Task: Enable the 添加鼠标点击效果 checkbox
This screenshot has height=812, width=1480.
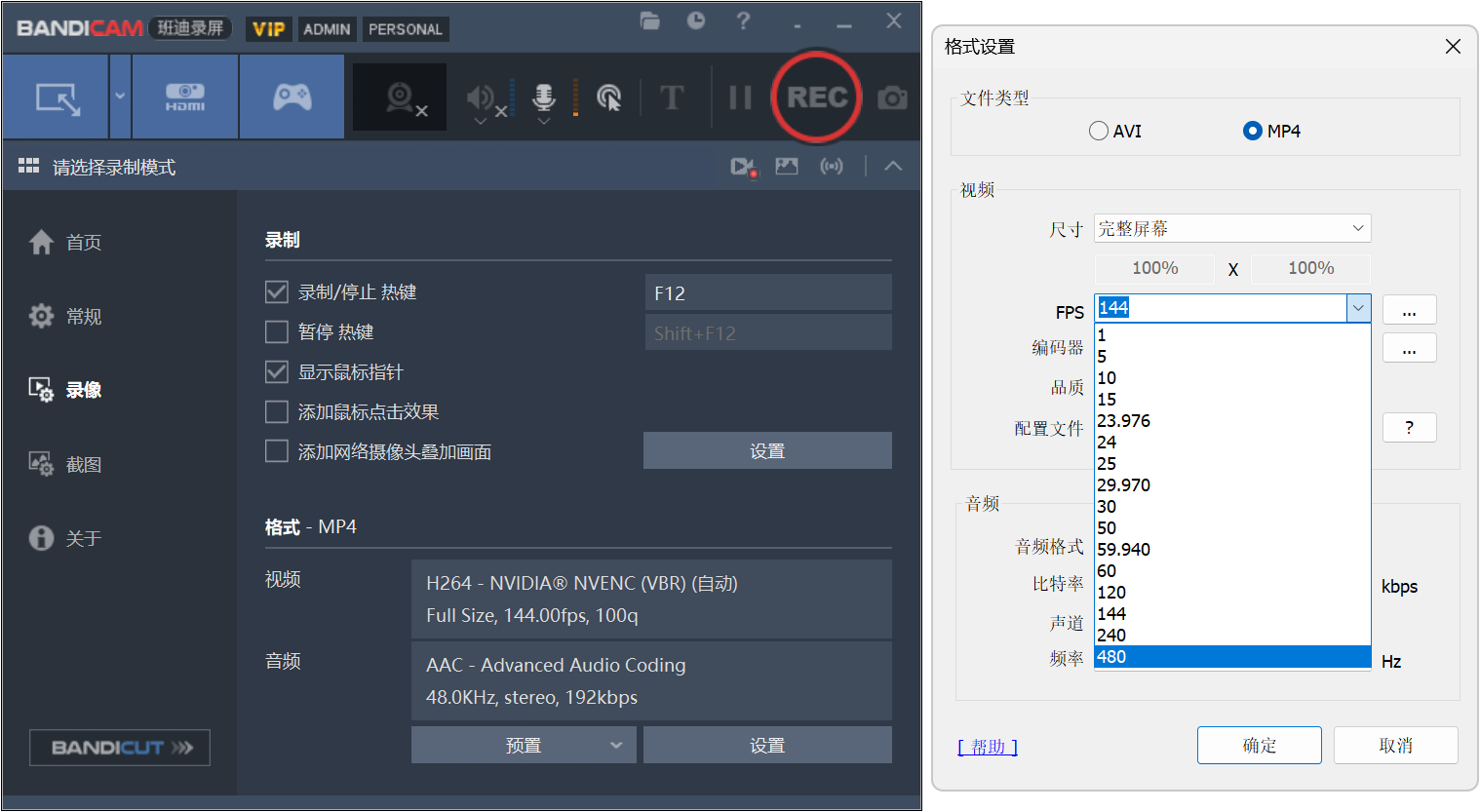Action: click(x=277, y=411)
